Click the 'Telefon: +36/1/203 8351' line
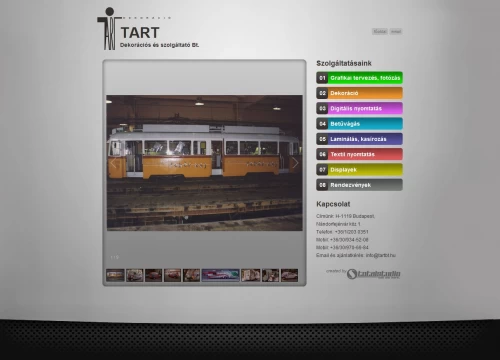 point(342,232)
